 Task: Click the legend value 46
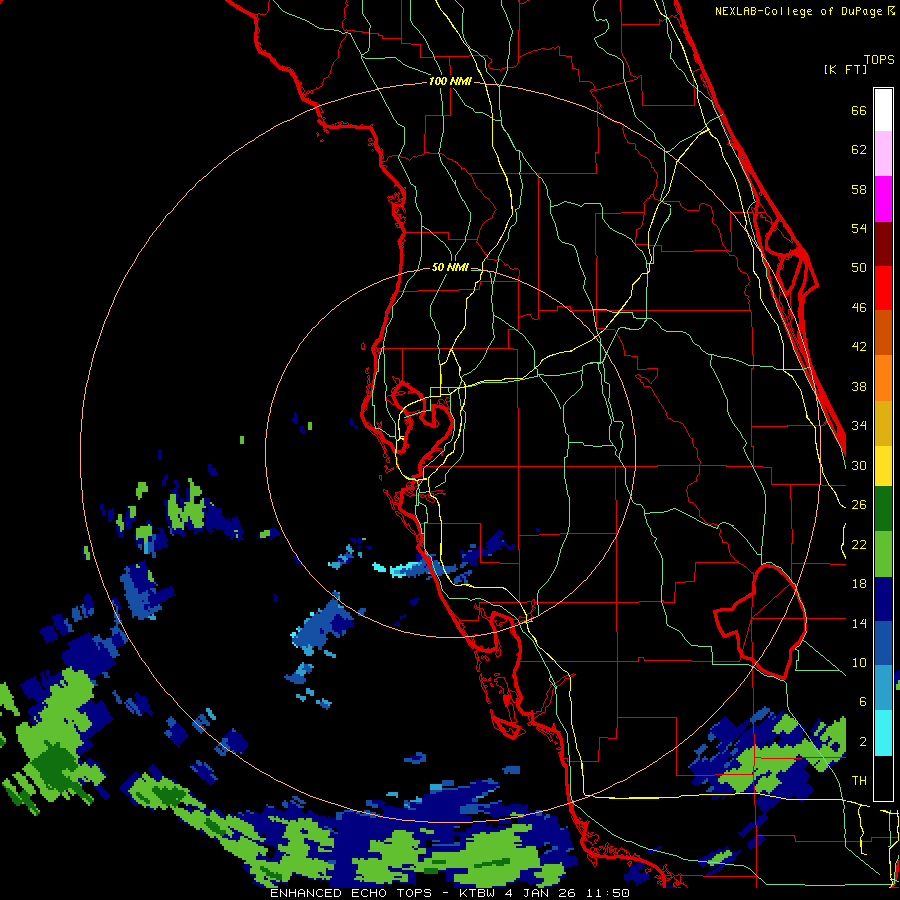click(859, 308)
